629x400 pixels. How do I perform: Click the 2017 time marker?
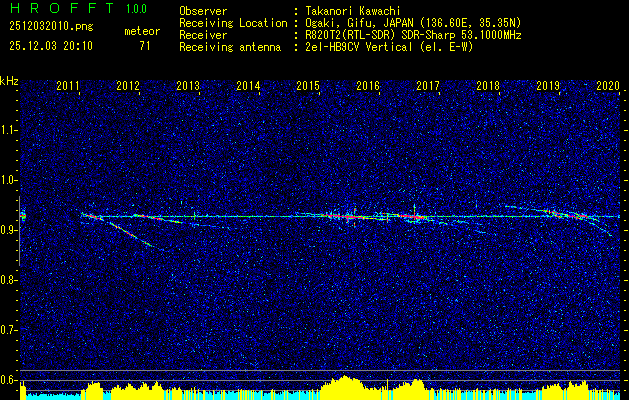coord(428,85)
